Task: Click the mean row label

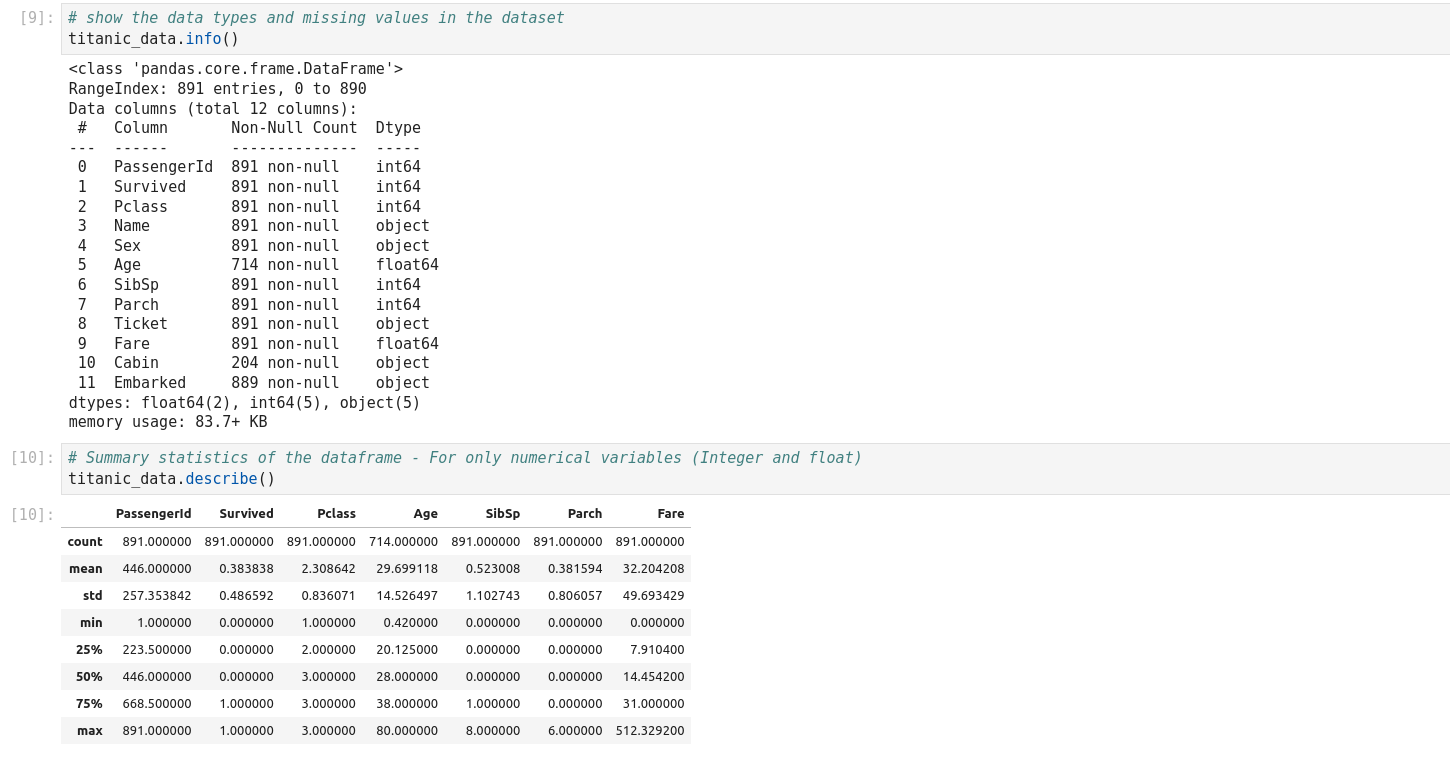Action: tap(86, 569)
